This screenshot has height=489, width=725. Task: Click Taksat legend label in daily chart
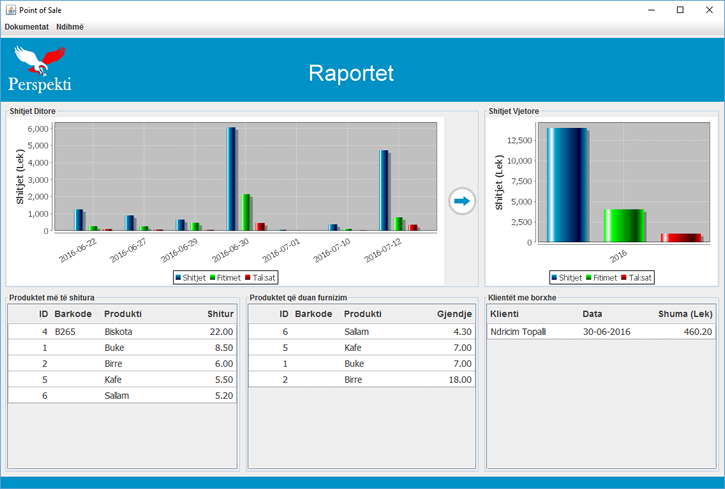coord(264,277)
